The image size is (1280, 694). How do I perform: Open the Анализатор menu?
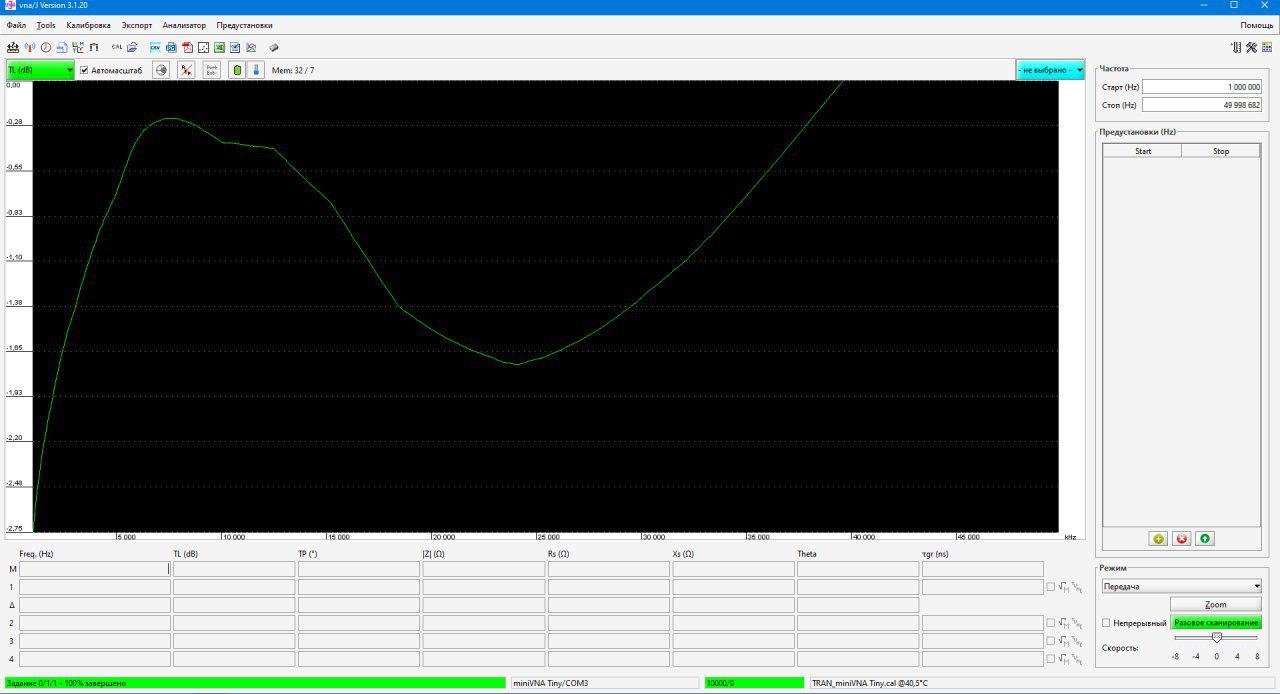pyautogui.click(x=184, y=25)
